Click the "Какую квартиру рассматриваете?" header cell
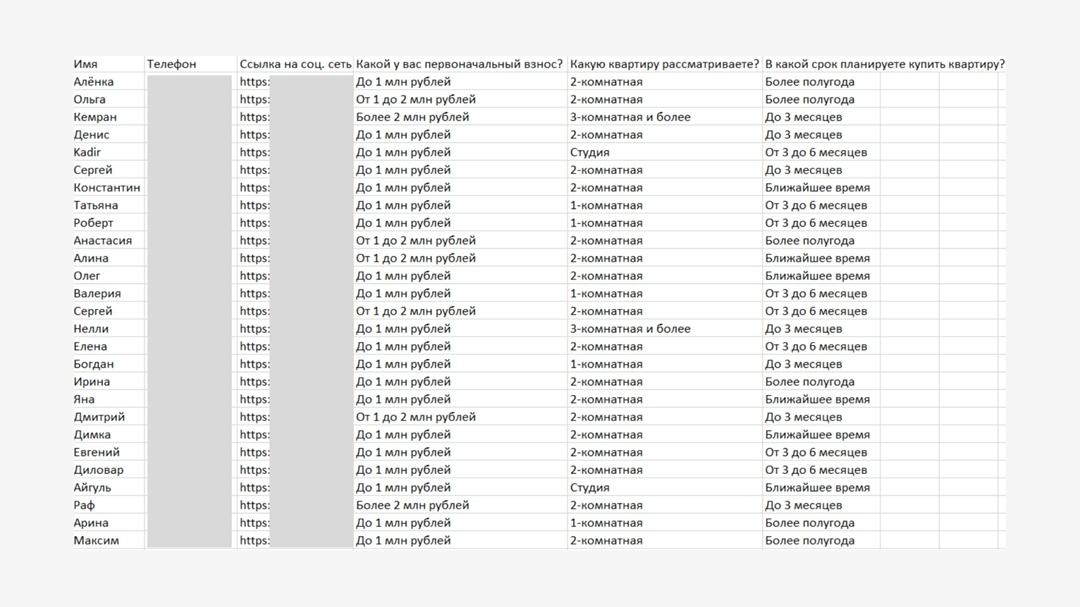 click(x=664, y=64)
